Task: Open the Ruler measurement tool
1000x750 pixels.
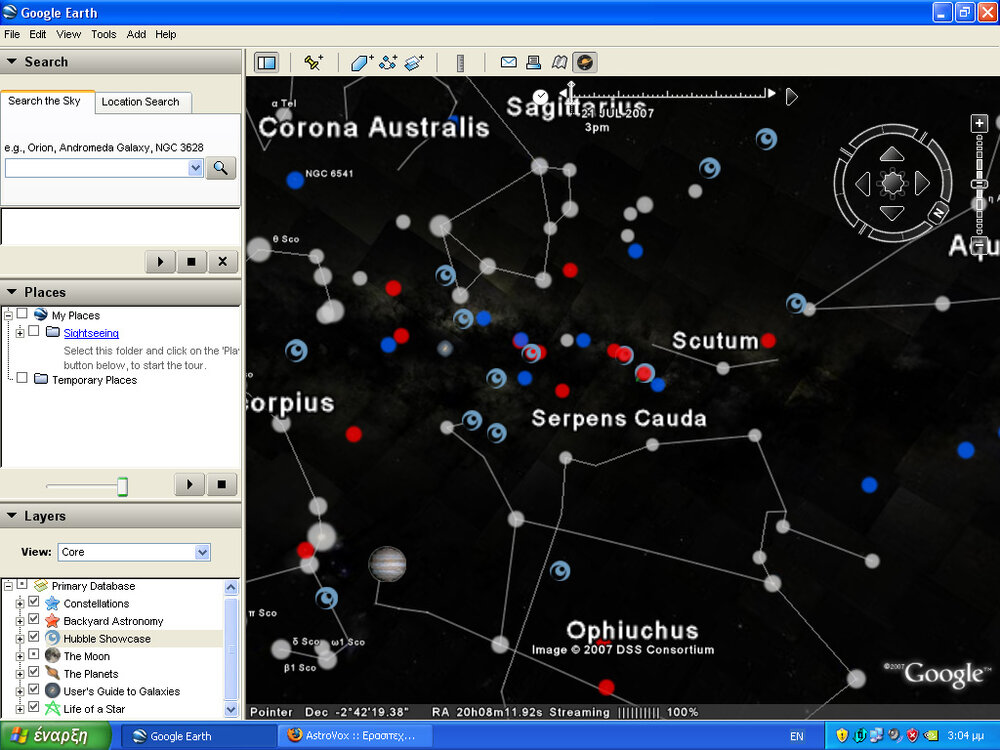Action: pos(460,63)
